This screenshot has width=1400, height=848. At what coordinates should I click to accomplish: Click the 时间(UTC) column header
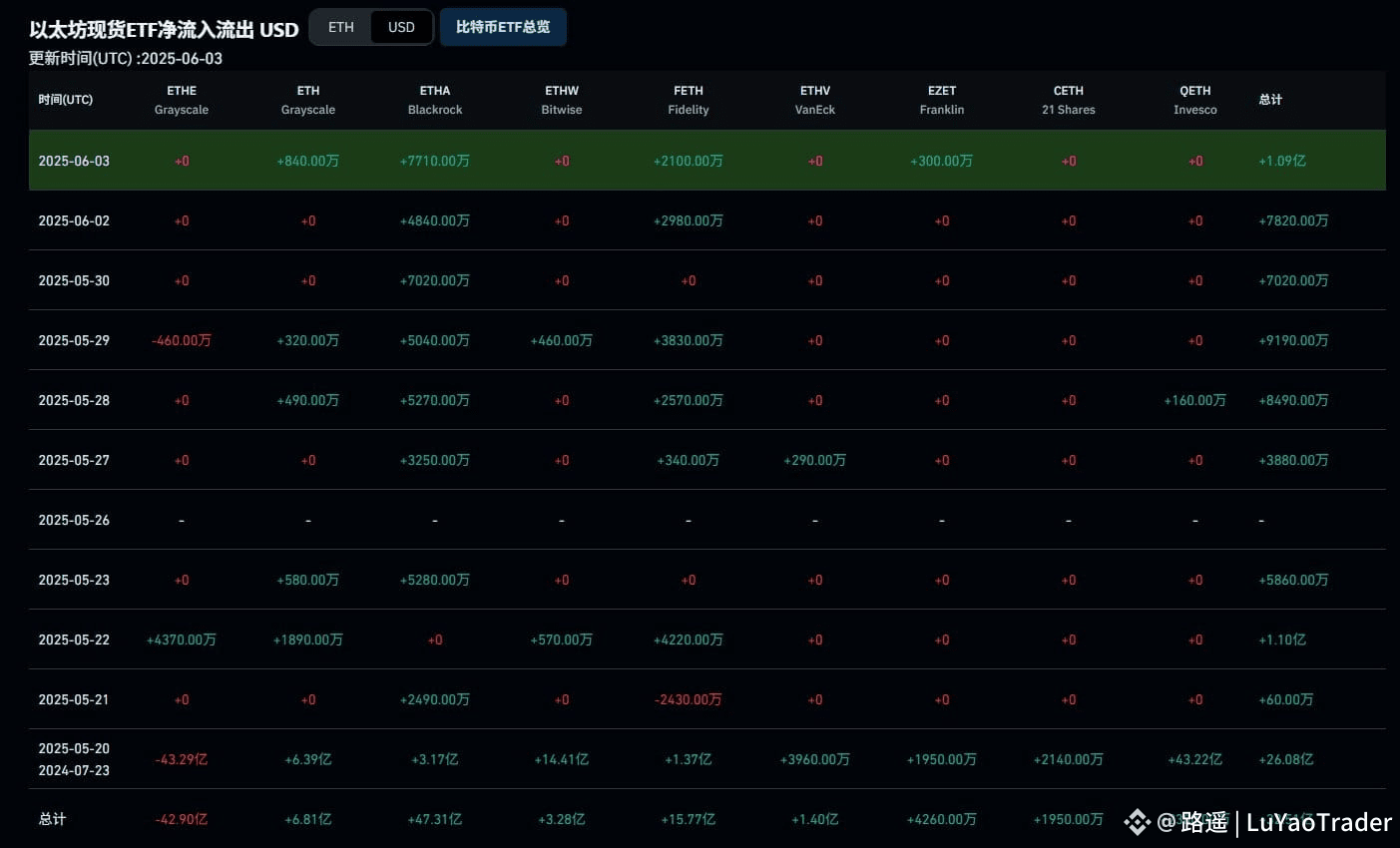pos(66,100)
